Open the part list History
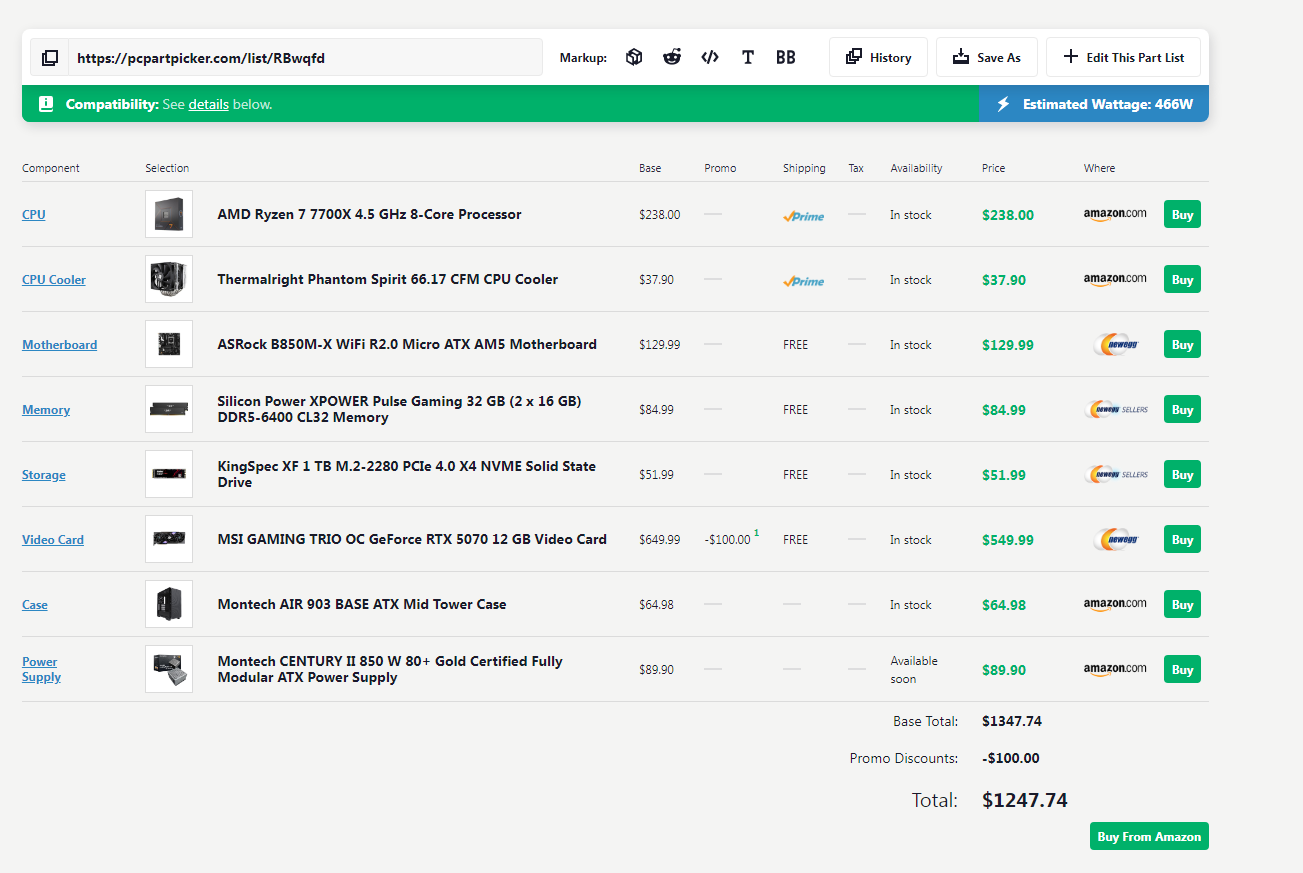Viewport: 1303px width, 873px height. (x=878, y=57)
